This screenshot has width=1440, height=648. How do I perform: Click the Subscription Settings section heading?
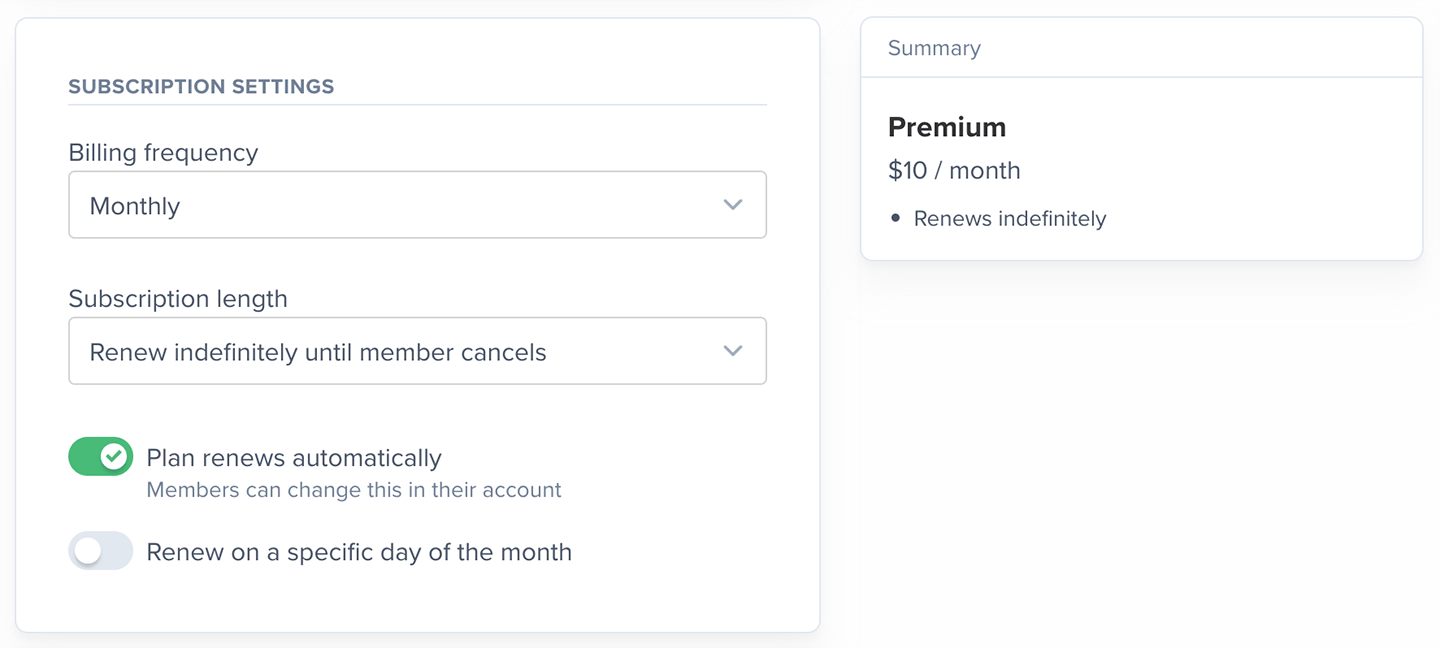click(x=201, y=86)
